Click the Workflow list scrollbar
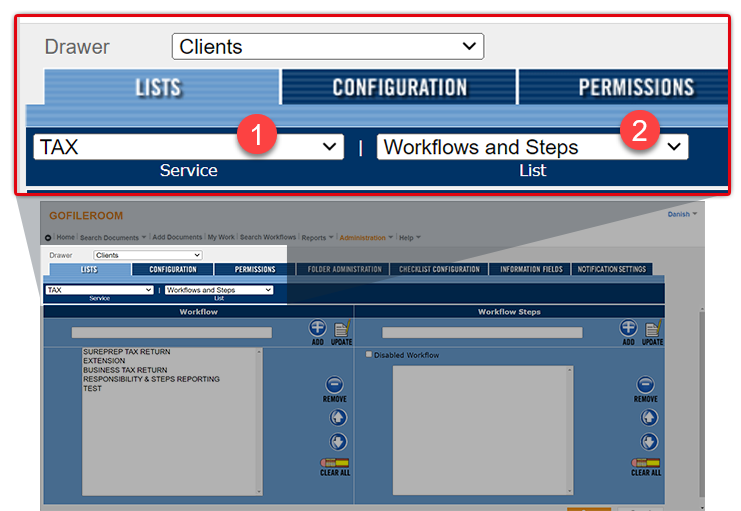 pyautogui.click(x=259, y=422)
